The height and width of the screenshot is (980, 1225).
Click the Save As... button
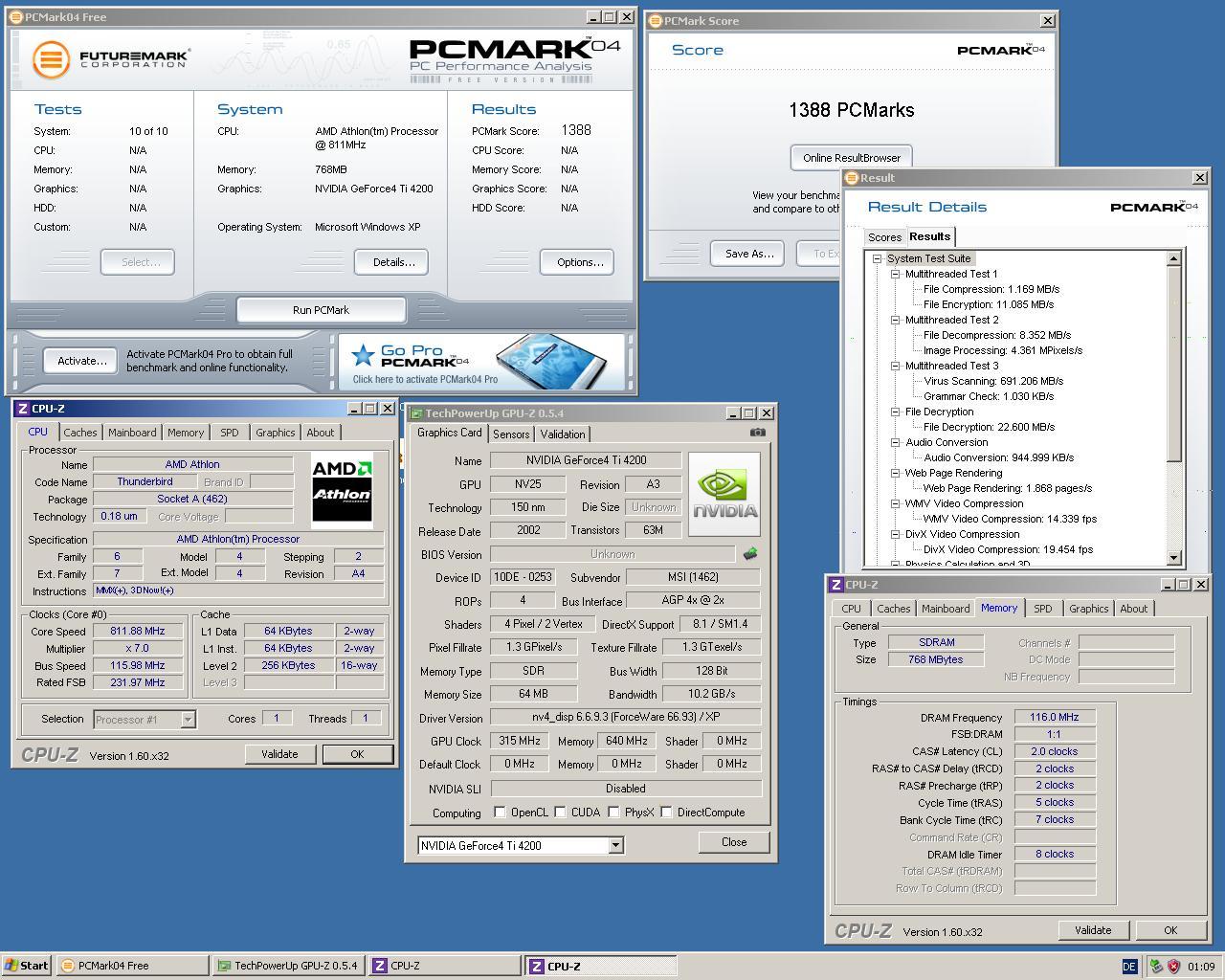pos(749,254)
